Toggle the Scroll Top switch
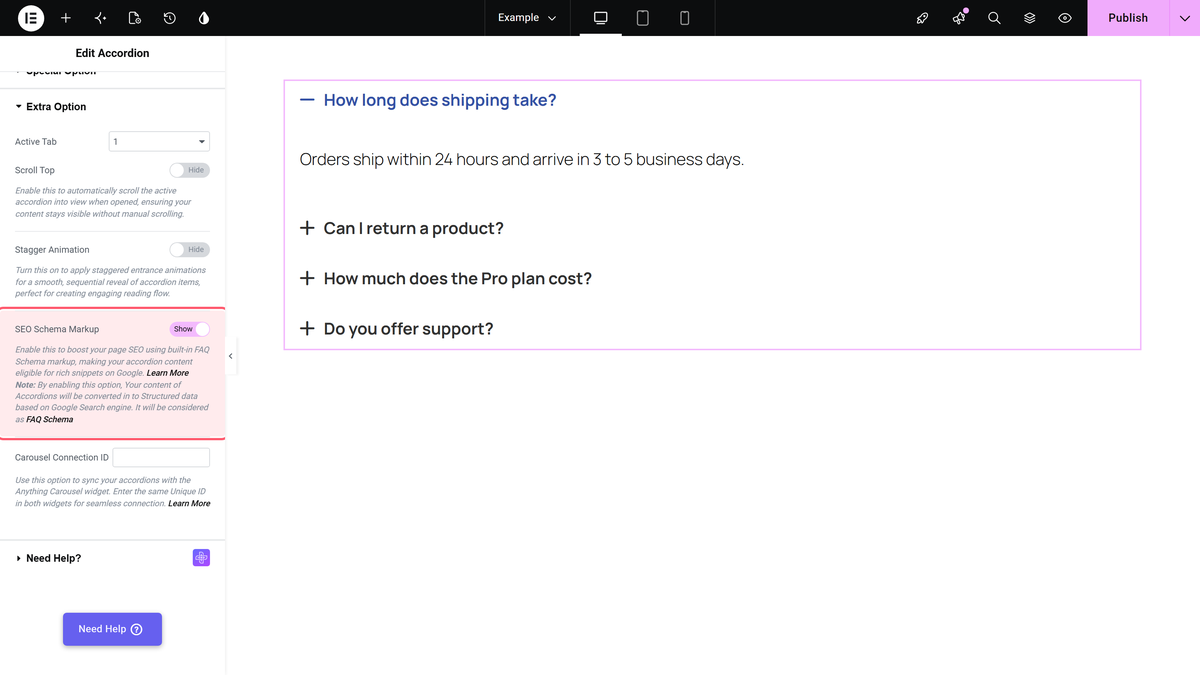 [x=190, y=170]
